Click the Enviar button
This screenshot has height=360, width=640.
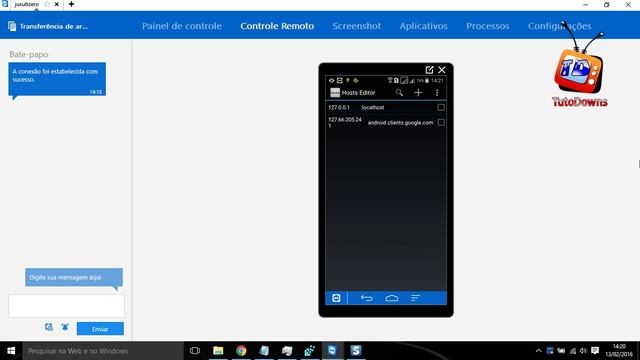100,329
